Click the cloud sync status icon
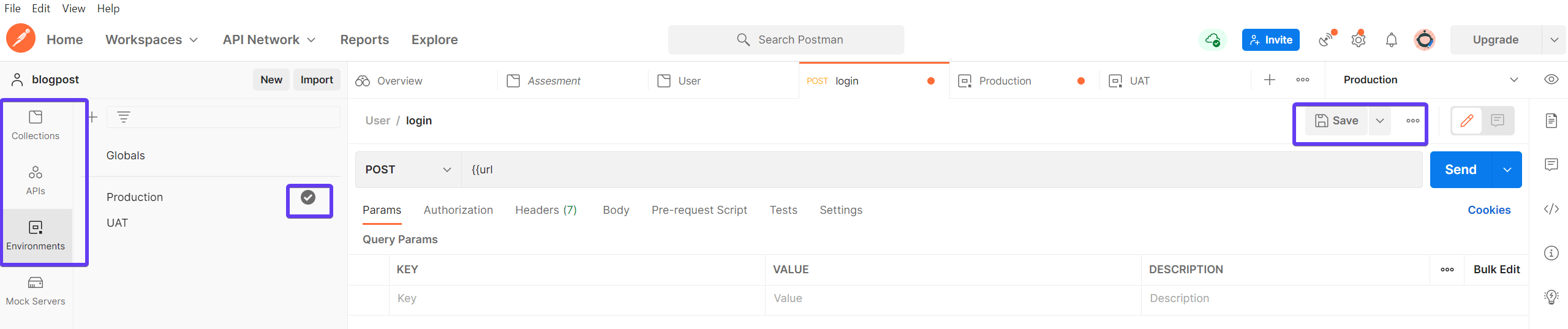1568x329 pixels. [1213, 40]
